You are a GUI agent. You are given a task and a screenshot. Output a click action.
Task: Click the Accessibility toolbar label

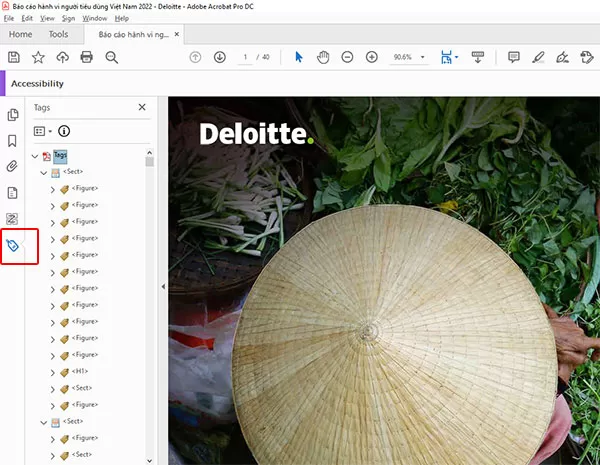38,83
